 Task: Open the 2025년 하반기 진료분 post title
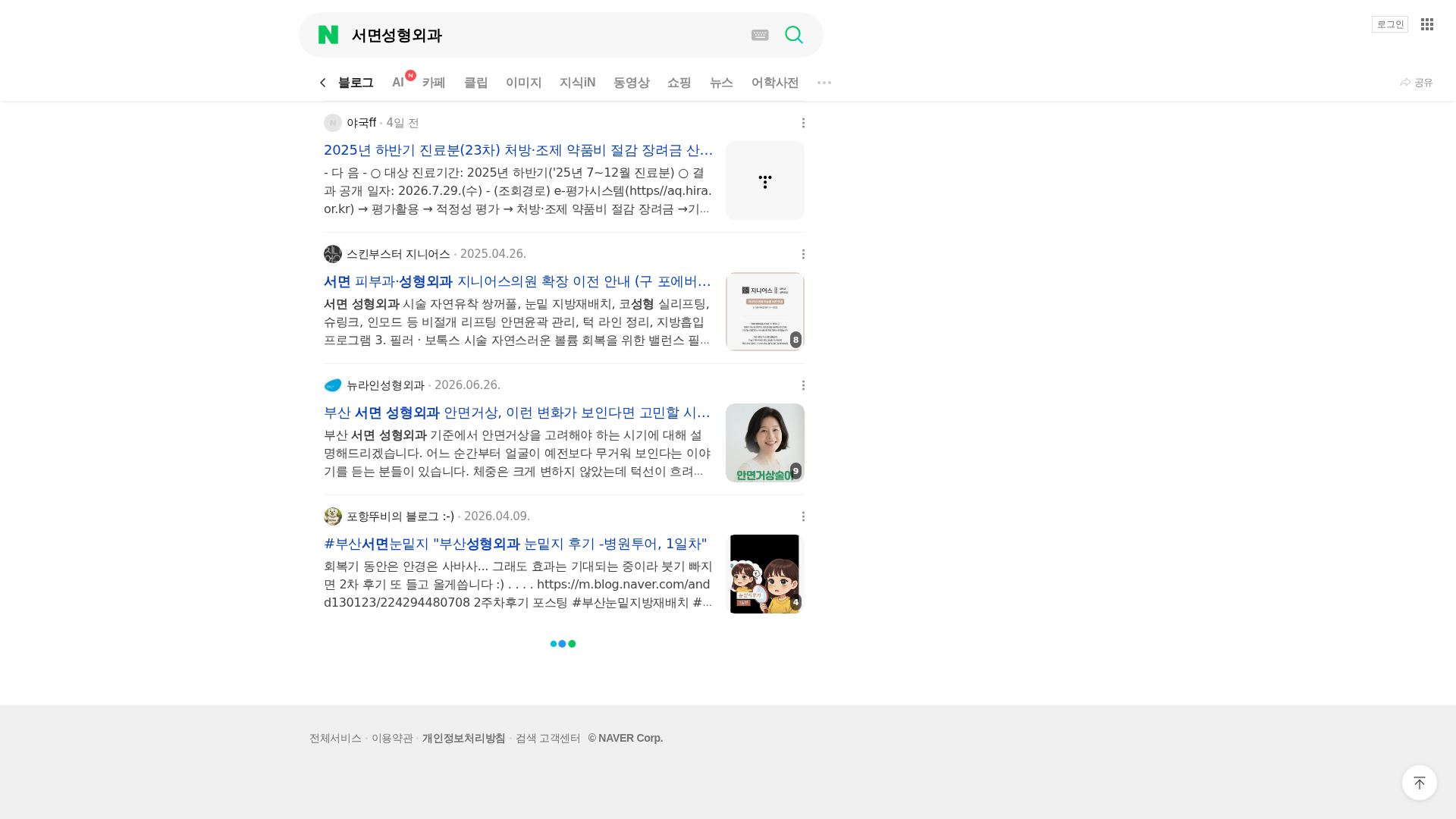519,150
